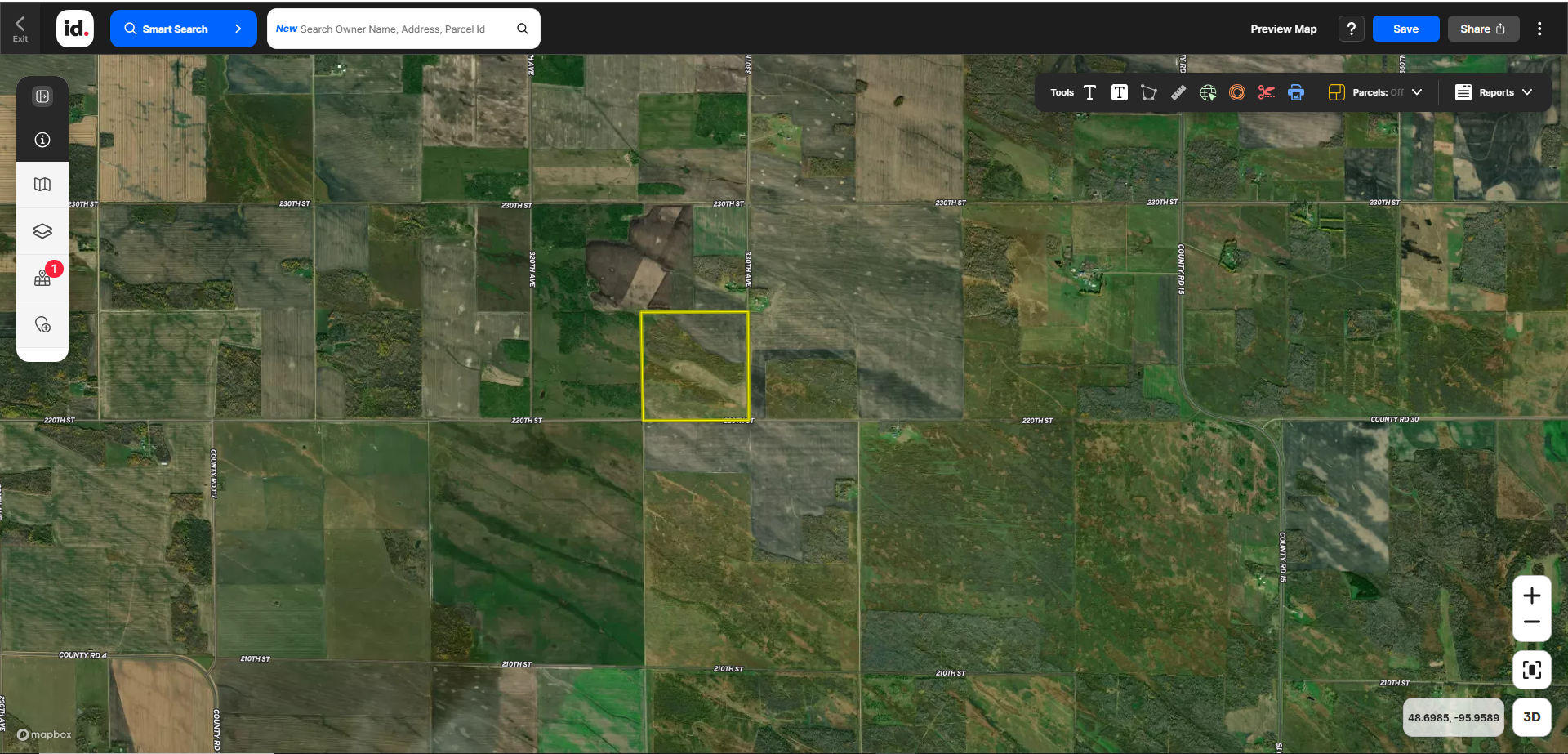Expand the Smart Search chevron
Screen dimensions: 1568x754
(x=238, y=29)
